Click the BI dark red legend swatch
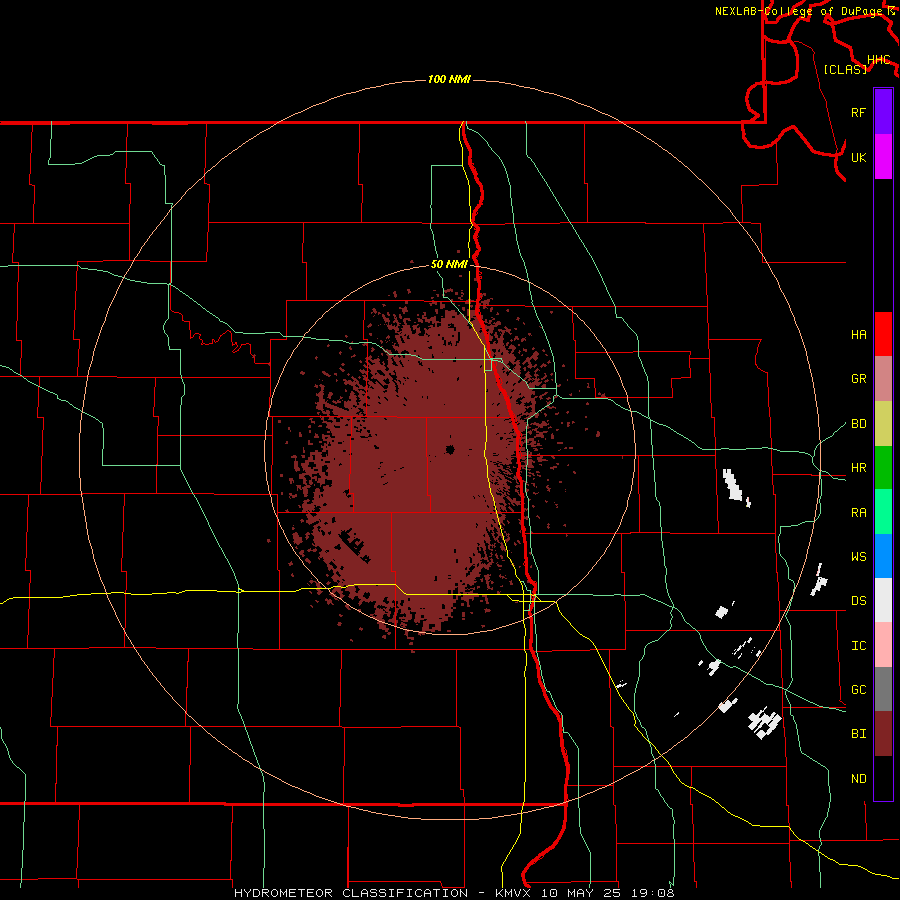Image resolution: width=900 pixels, height=900 pixels. pyautogui.click(x=883, y=734)
